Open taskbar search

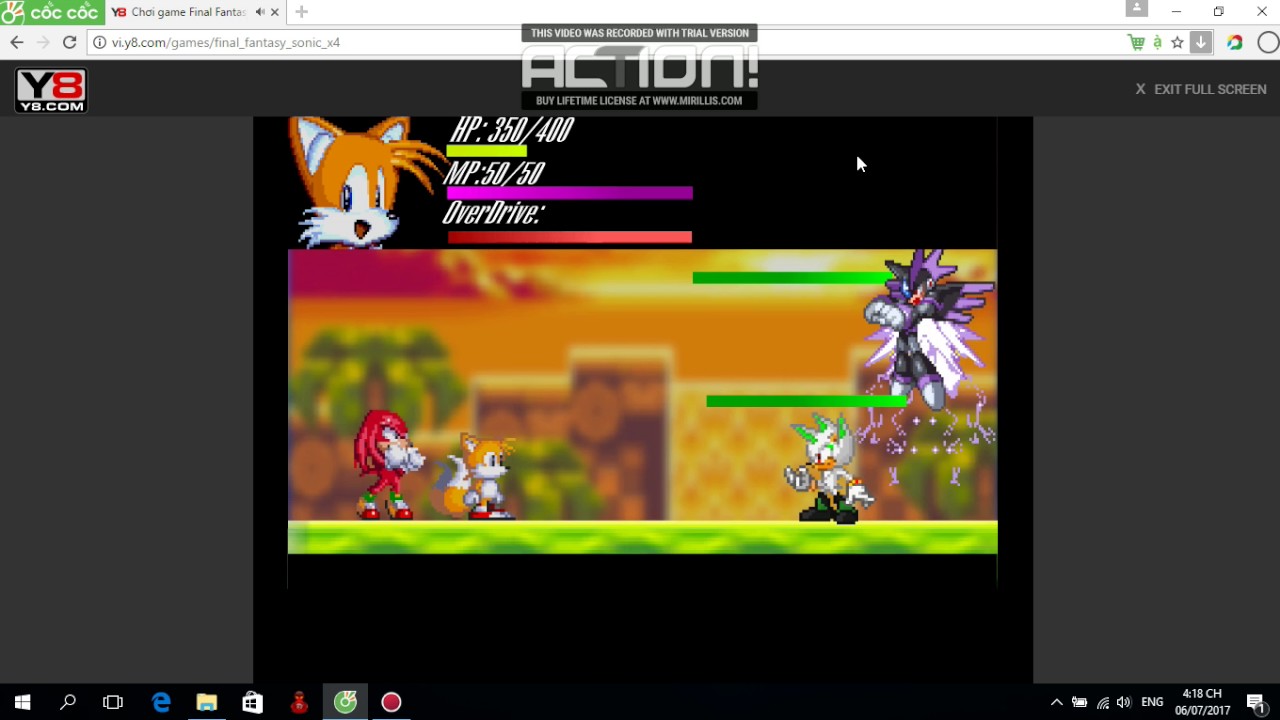[68, 702]
